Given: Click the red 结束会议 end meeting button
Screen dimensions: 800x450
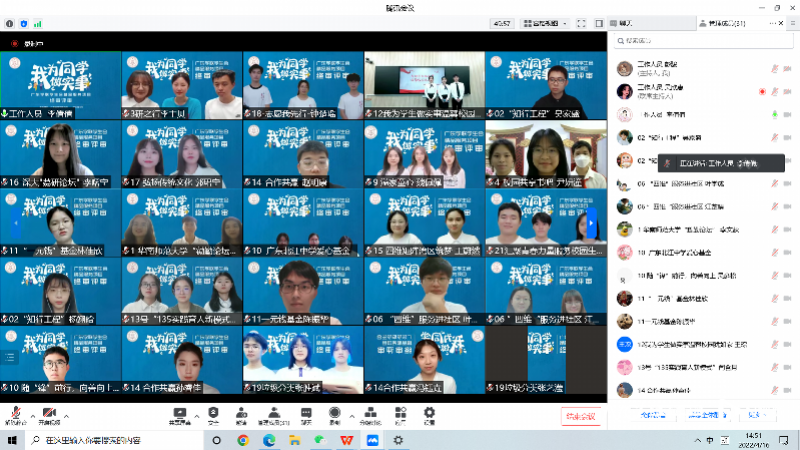Looking at the screenshot, I should click(x=579, y=416).
